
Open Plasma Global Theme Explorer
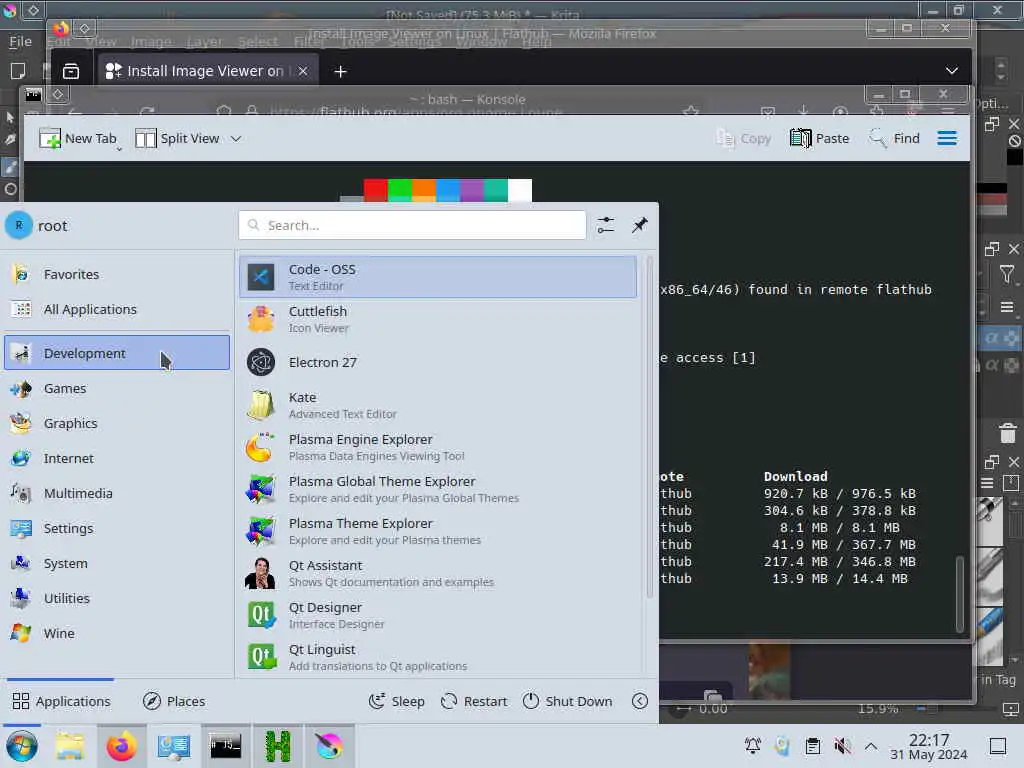438,489
